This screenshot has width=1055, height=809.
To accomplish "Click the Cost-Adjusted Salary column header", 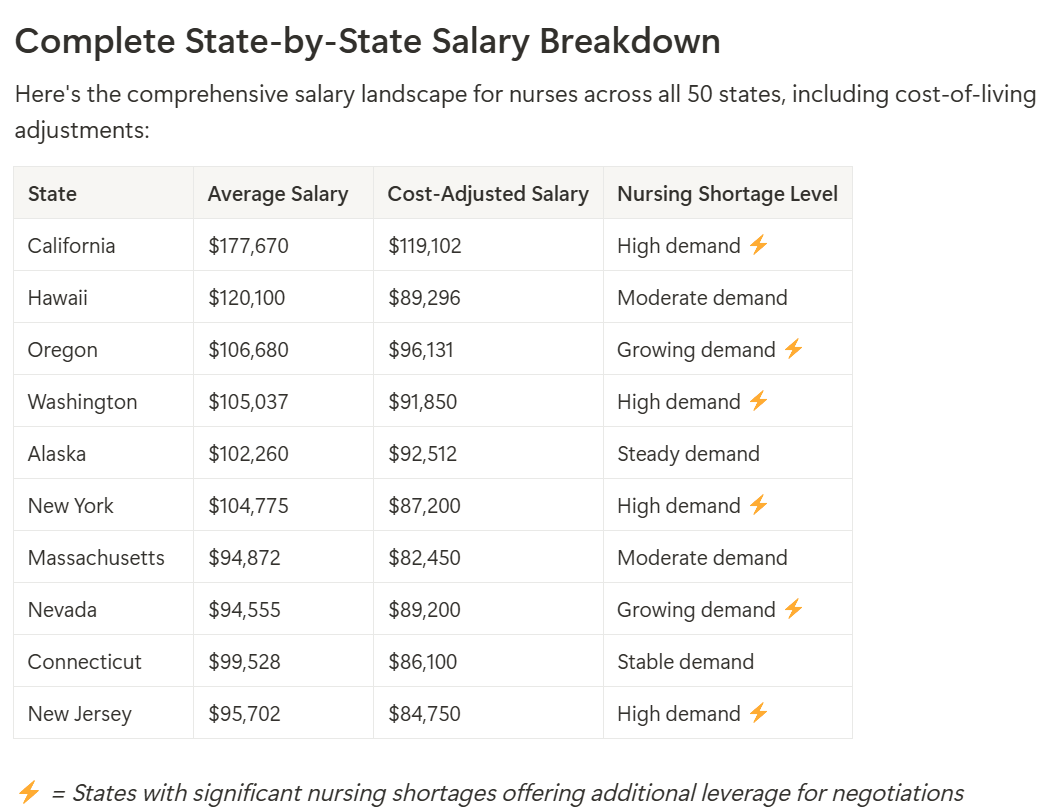I will click(x=488, y=194).
